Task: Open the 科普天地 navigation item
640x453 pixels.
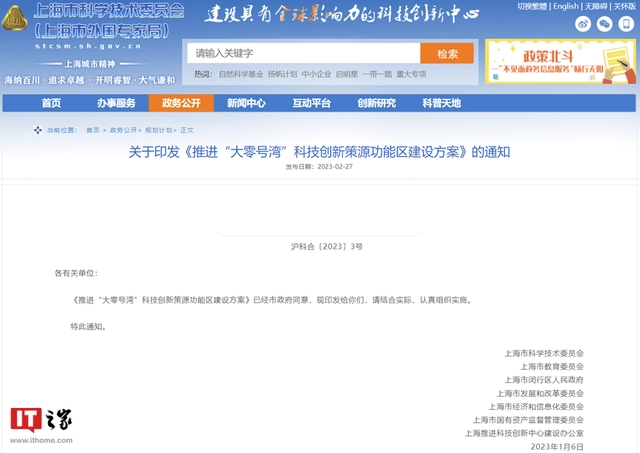Action: (442, 103)
